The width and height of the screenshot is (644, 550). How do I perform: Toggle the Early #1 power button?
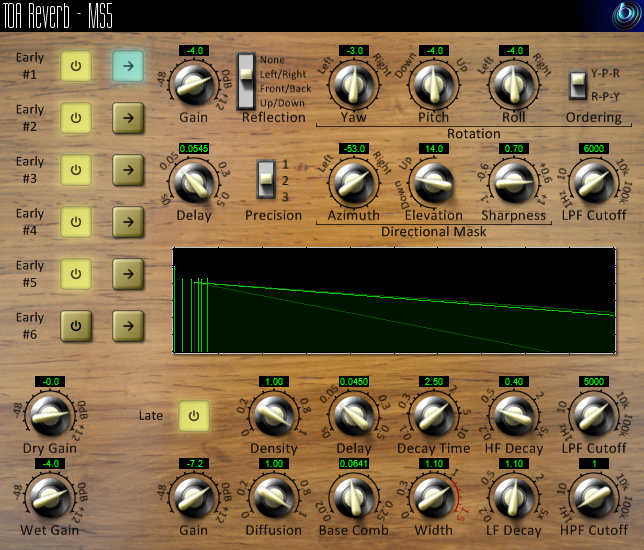pyautogui.click(x=76, y=66)
